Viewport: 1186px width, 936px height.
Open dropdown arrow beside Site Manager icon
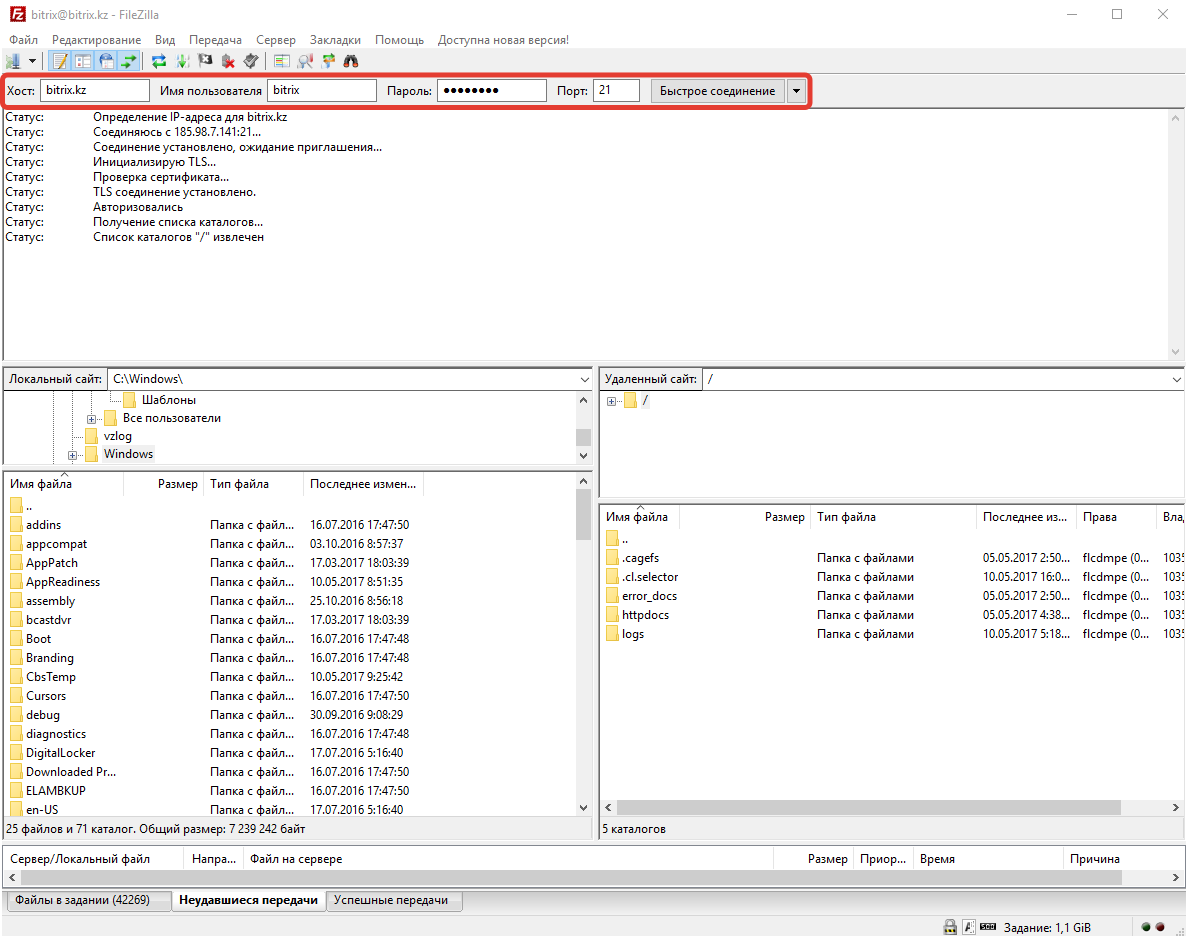(32, 61)
